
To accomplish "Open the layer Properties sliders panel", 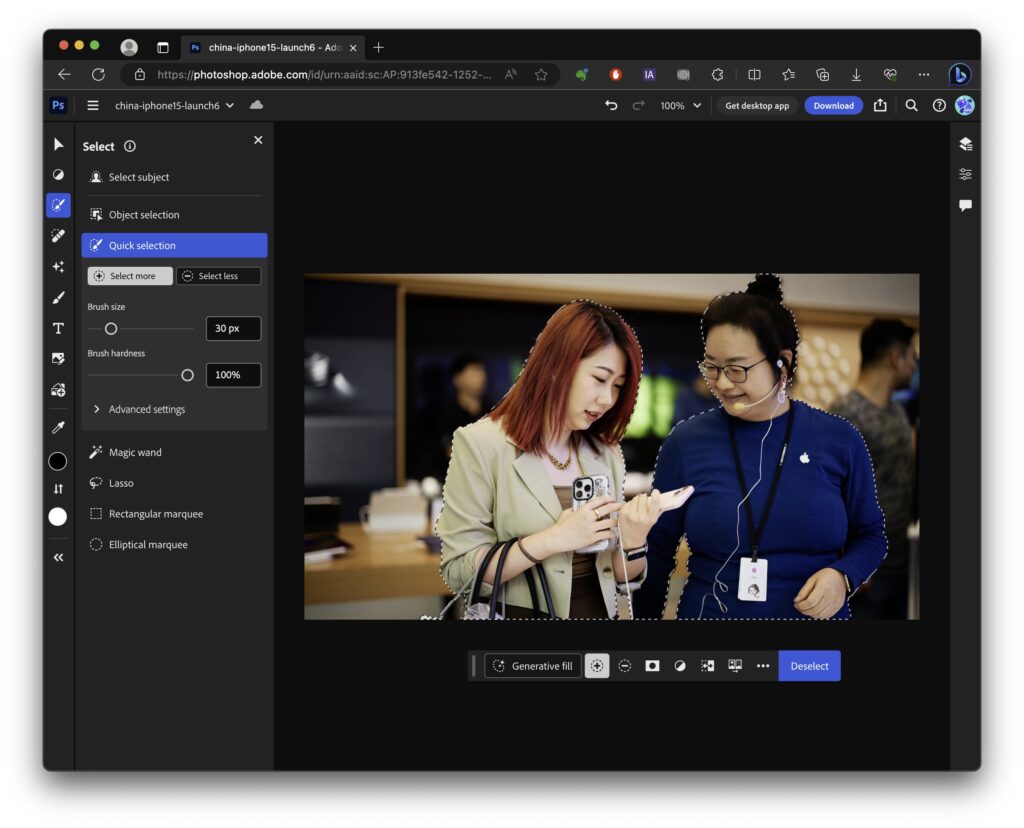I will [966, 174].
